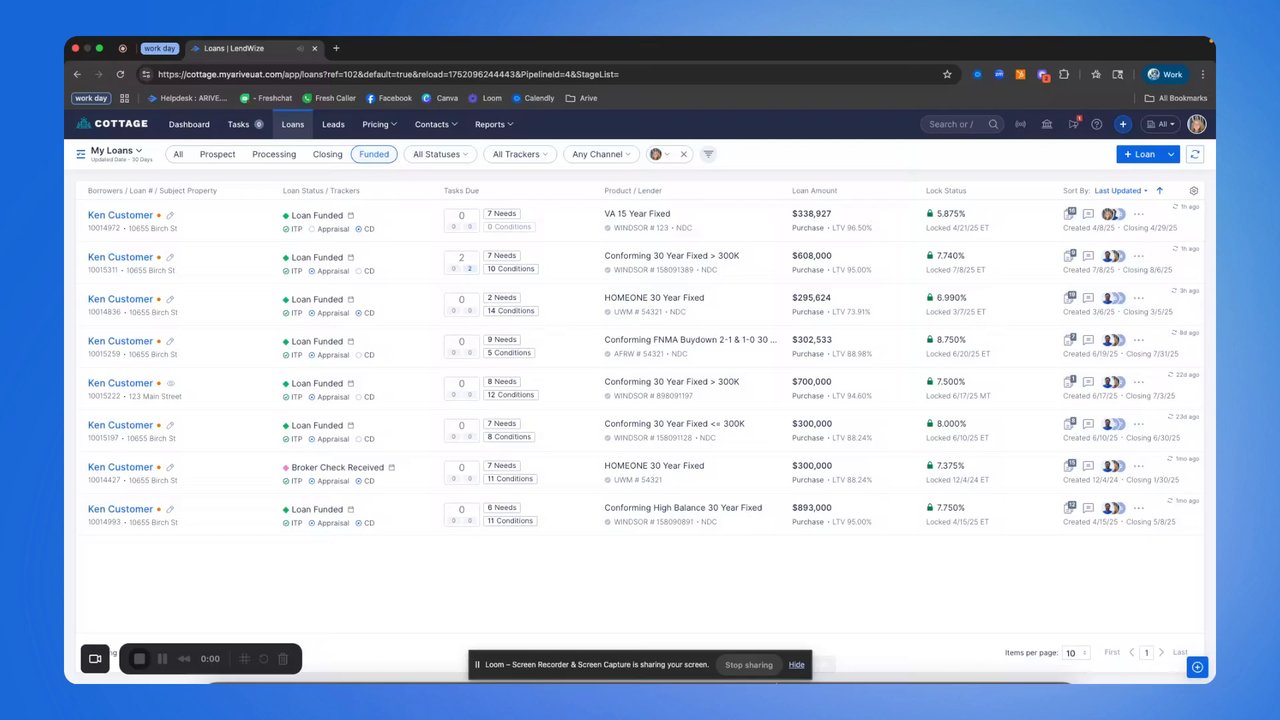
Task: Toggle ITP tracker on loan 10014972
Action: [293, 229]
